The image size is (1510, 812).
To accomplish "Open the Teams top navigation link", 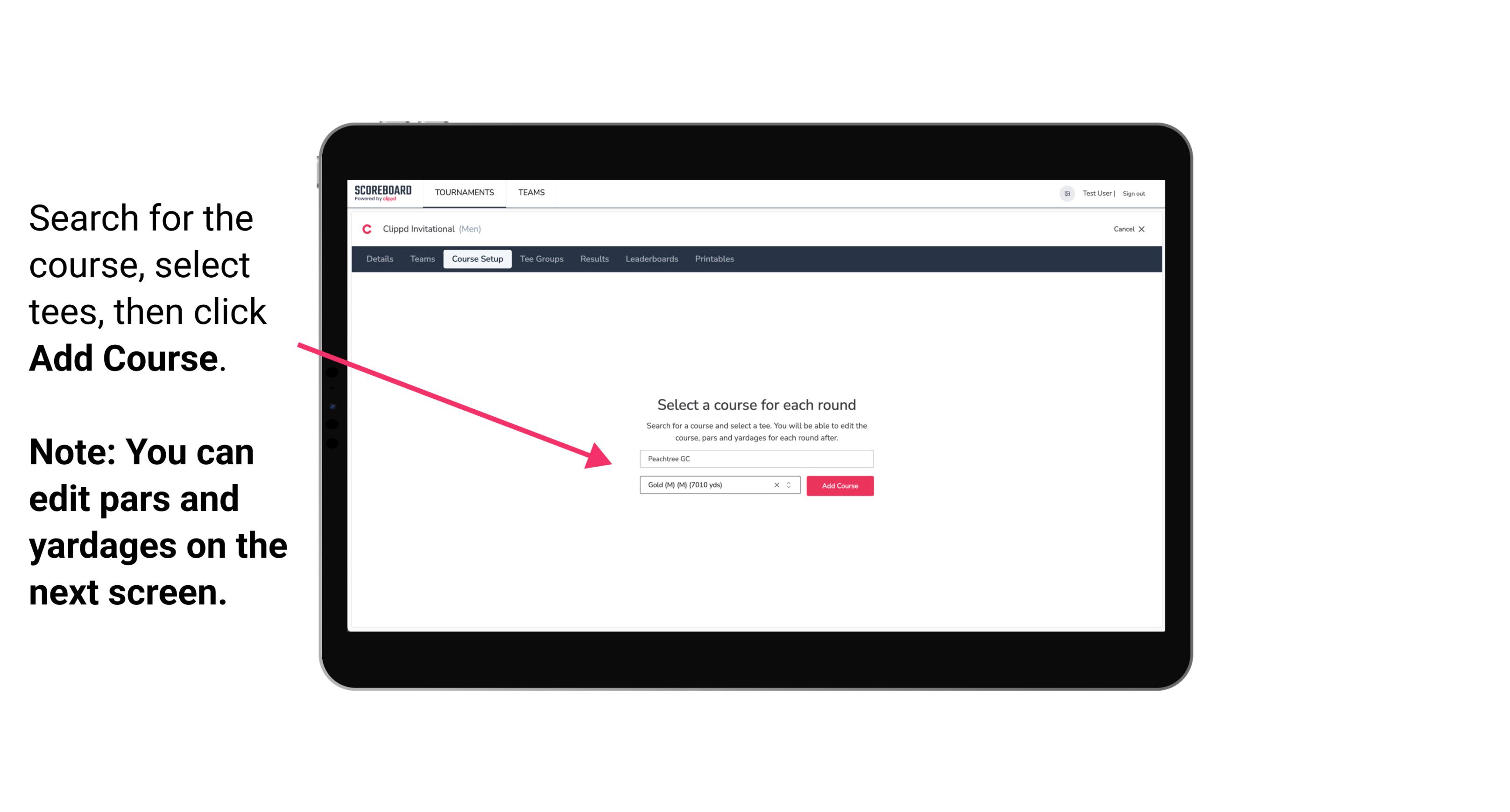I will pos(531,192).
